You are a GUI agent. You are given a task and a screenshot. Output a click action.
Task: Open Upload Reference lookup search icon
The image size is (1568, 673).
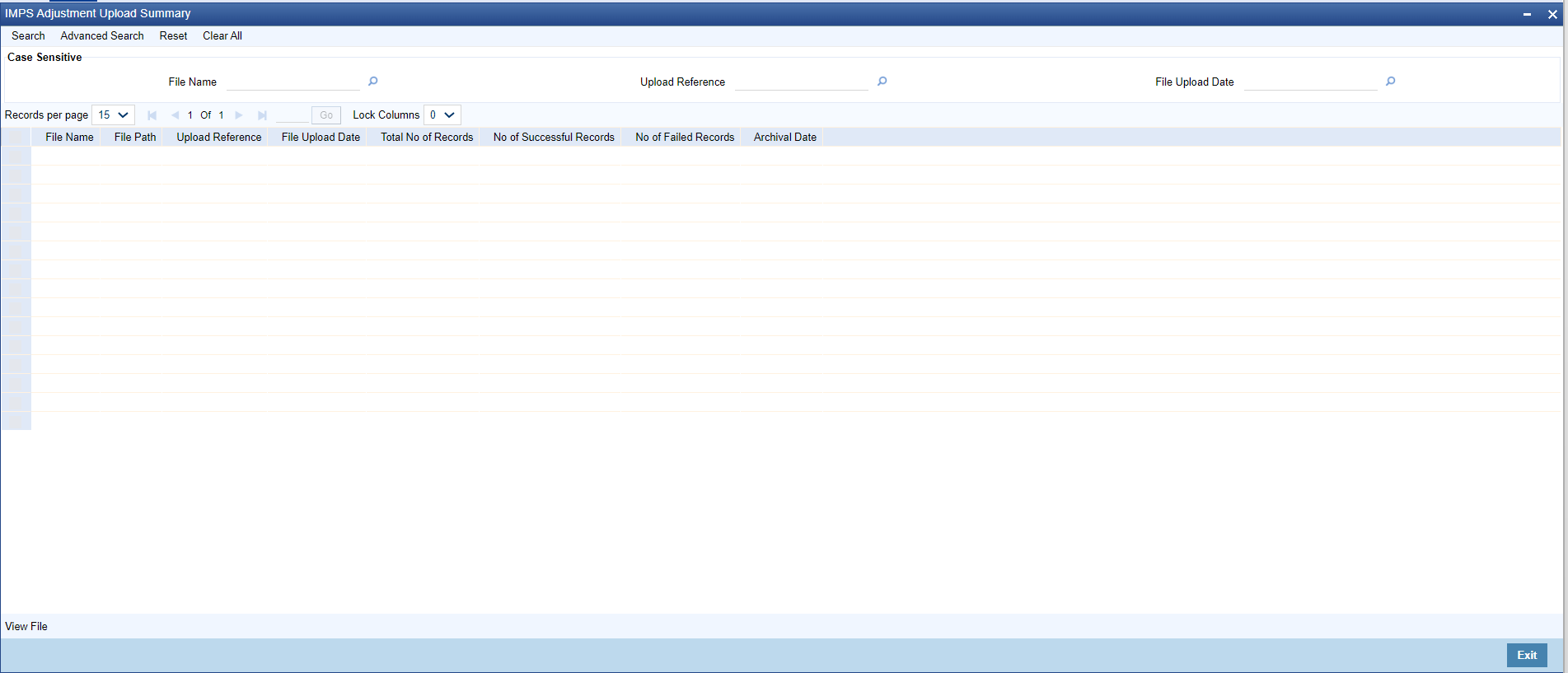click(x=882, y=82)
